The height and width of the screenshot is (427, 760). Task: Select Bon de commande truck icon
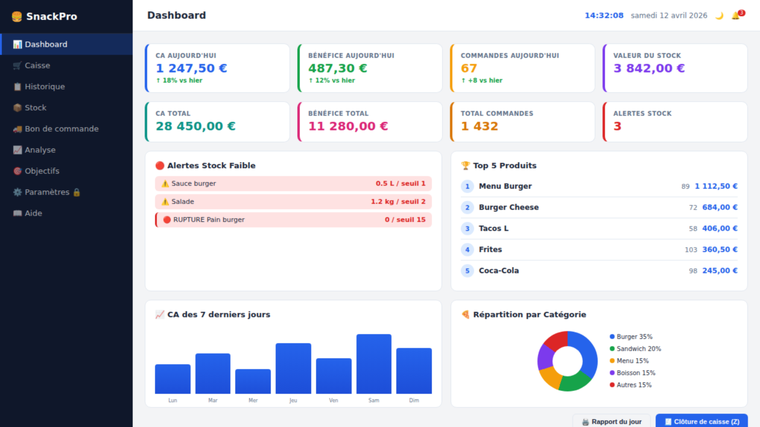18,129
